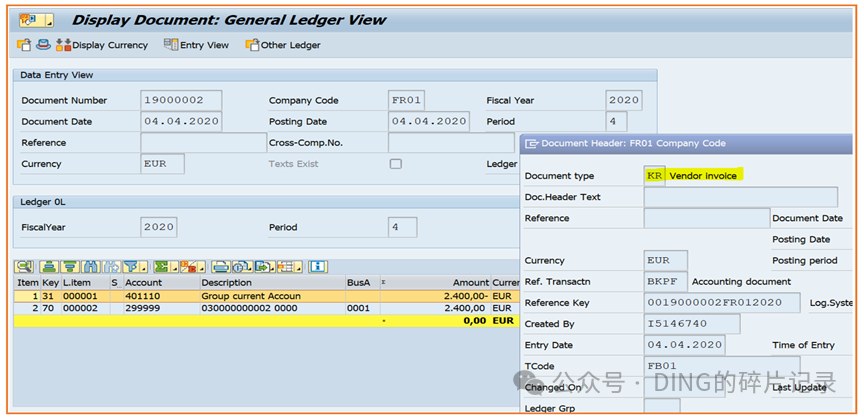
Task: Select account cell 401110
Action: tap(161, 296)
